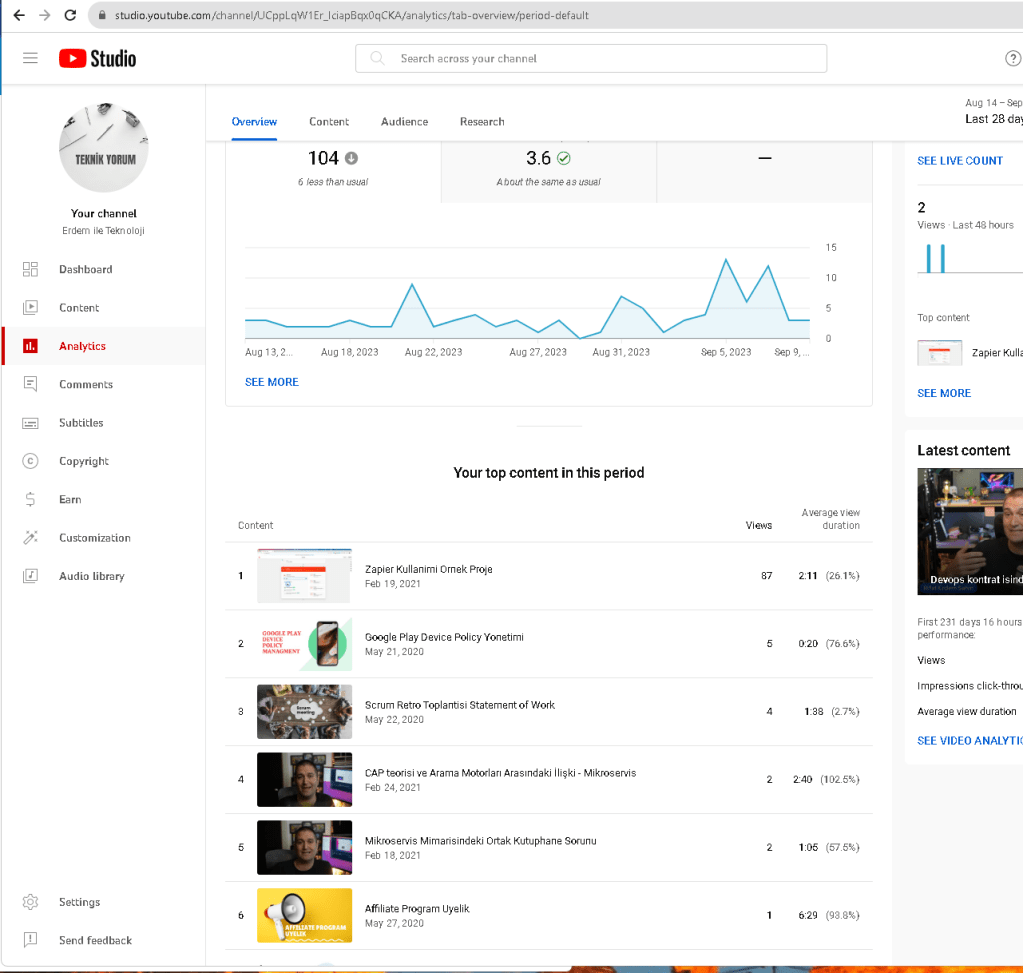
Task: Click the Copyright circle icon
Action: (x=30, y=461)
